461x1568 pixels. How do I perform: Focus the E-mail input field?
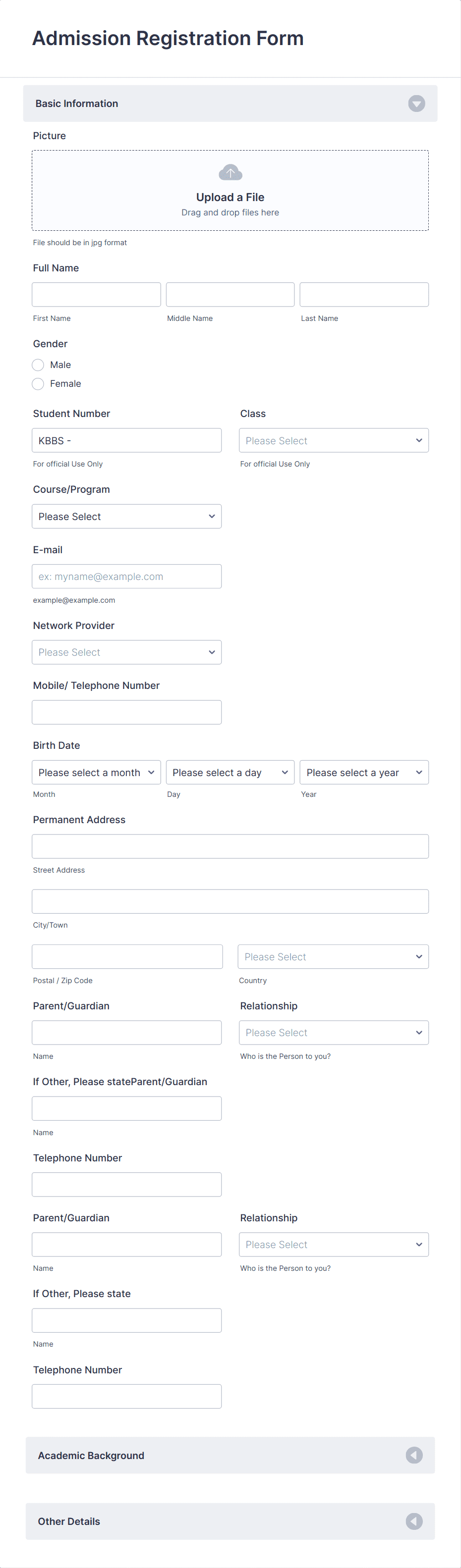coord(127,576)
